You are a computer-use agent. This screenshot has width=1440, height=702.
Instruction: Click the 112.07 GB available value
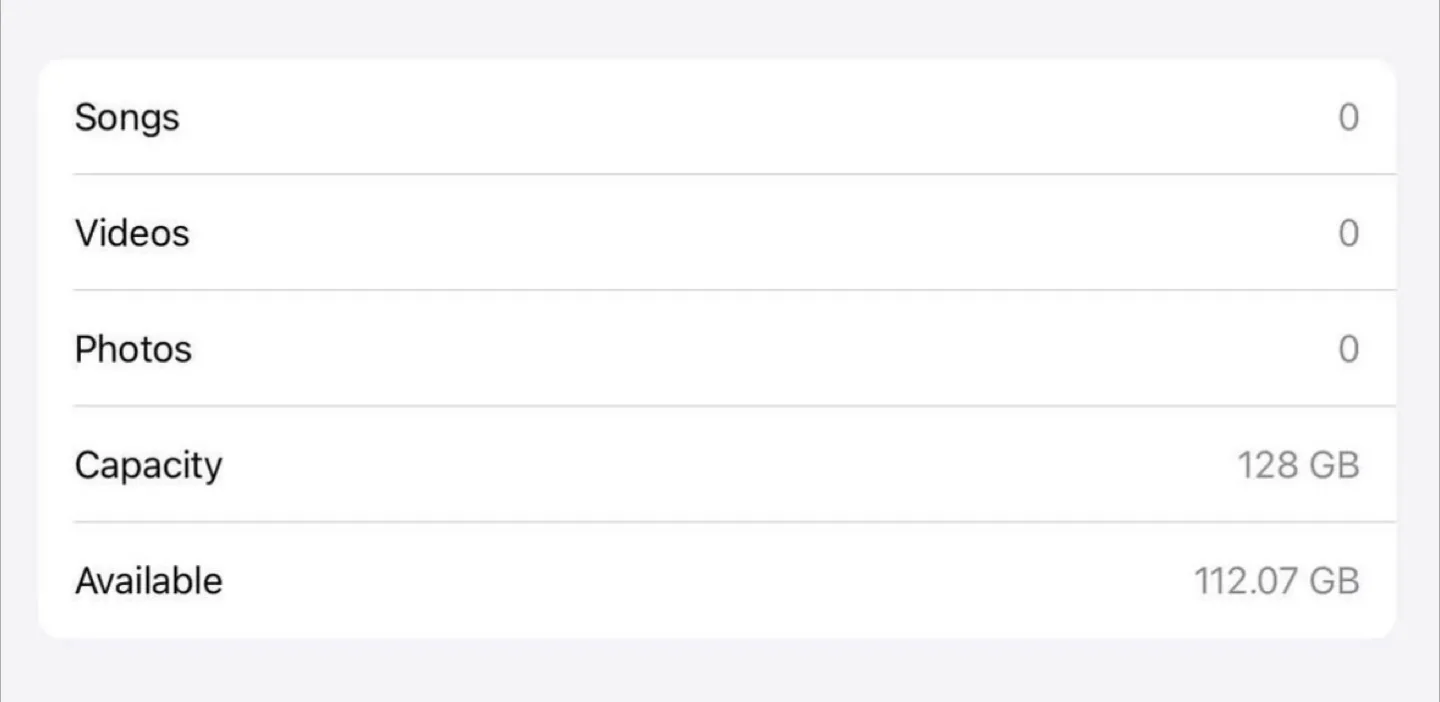pyautogui.click(x=1277, y=581)
